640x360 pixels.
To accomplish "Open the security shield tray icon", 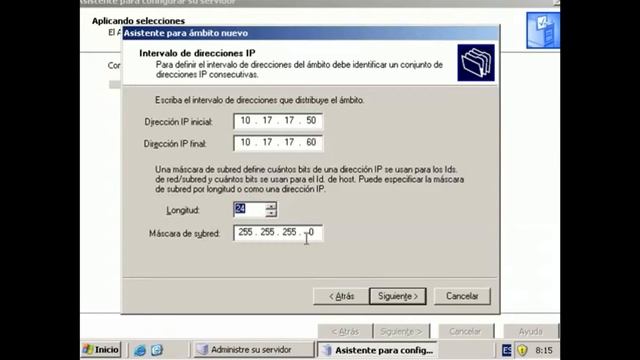I will pos(522,350).
